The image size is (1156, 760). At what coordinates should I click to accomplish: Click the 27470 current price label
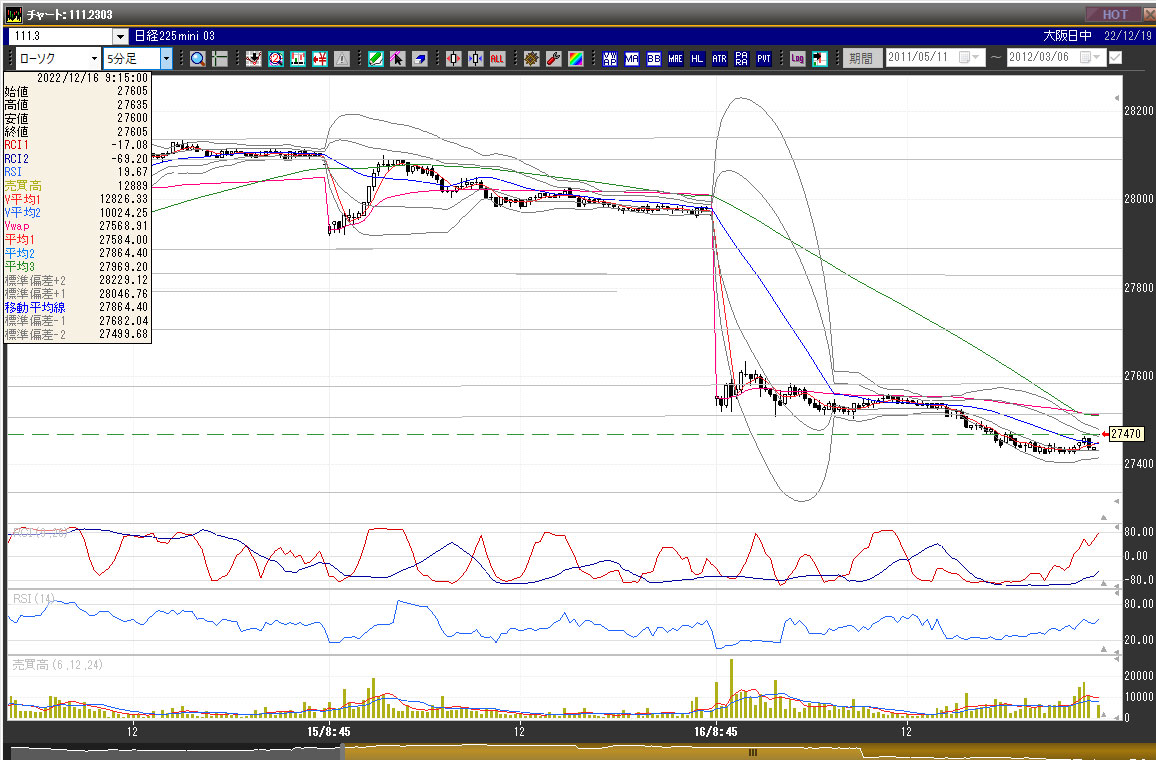[x=1126, y=434]
